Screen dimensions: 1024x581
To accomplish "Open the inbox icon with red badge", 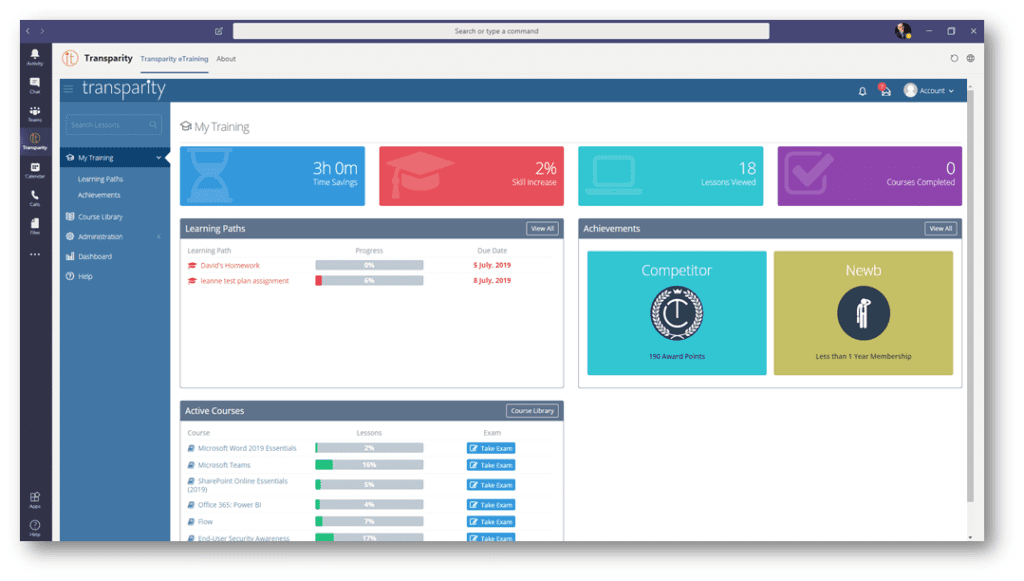I will [x=884, y=91].
